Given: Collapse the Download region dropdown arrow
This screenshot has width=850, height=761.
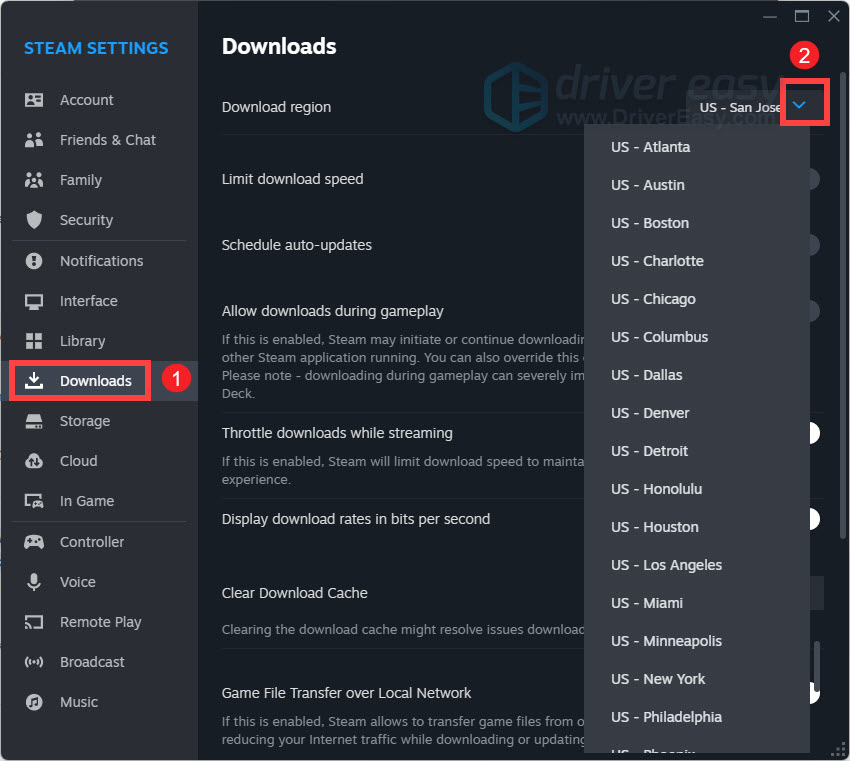Looking at the screenshot, I should coord(804,103).
